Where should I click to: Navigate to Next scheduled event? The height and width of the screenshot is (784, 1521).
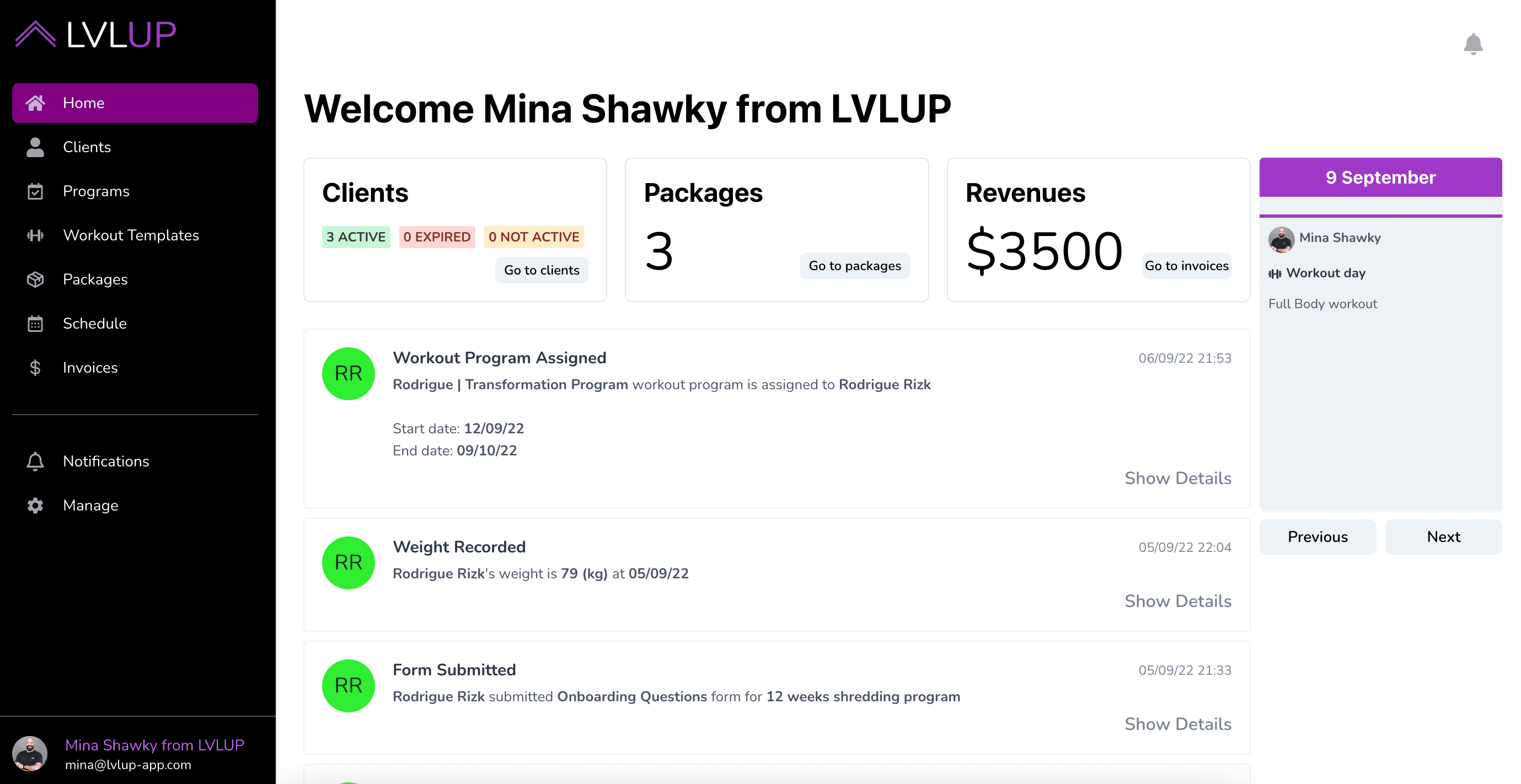click(1443, 536)
